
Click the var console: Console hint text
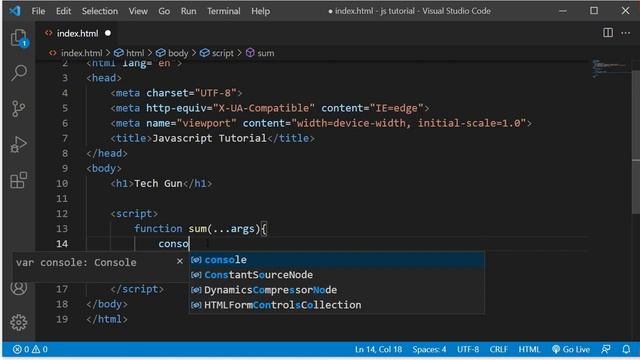[x=76, y=262]
